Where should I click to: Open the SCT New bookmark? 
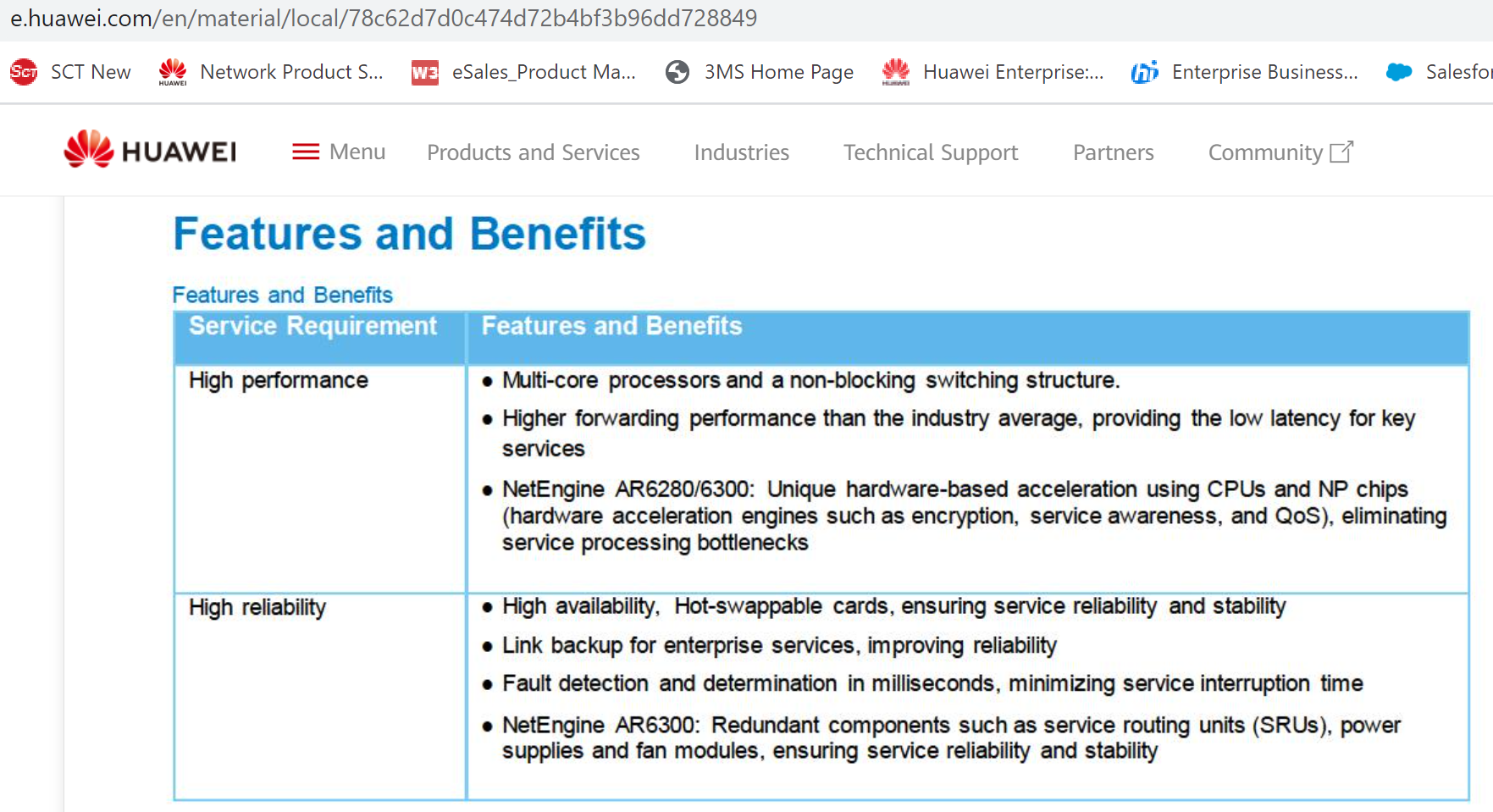click(70, 72)
